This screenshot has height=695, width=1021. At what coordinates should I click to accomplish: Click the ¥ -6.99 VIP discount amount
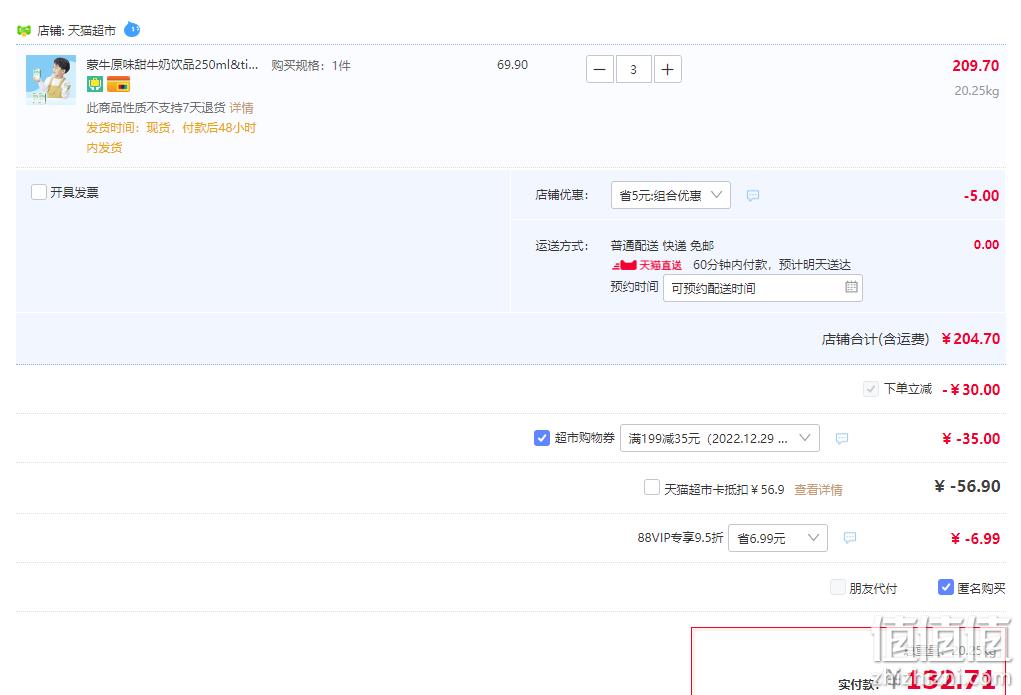point(975,539)
